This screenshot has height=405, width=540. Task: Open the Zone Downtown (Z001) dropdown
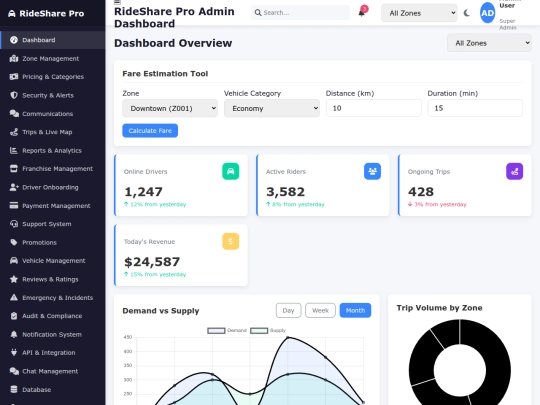point(170,108)
